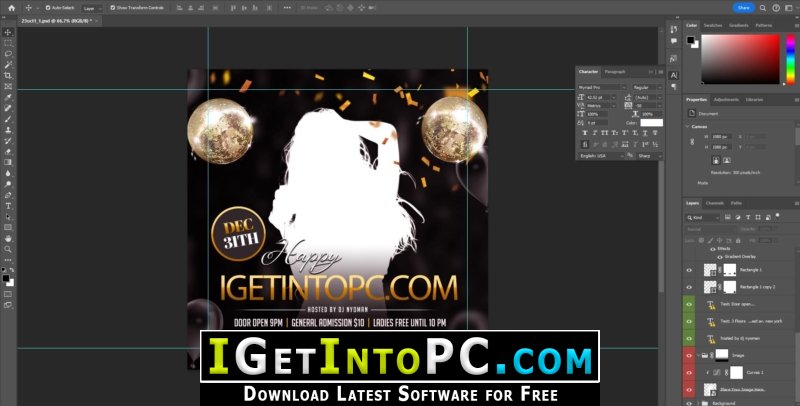
Task: Select the Blur tool
Action: pos(8,173)
